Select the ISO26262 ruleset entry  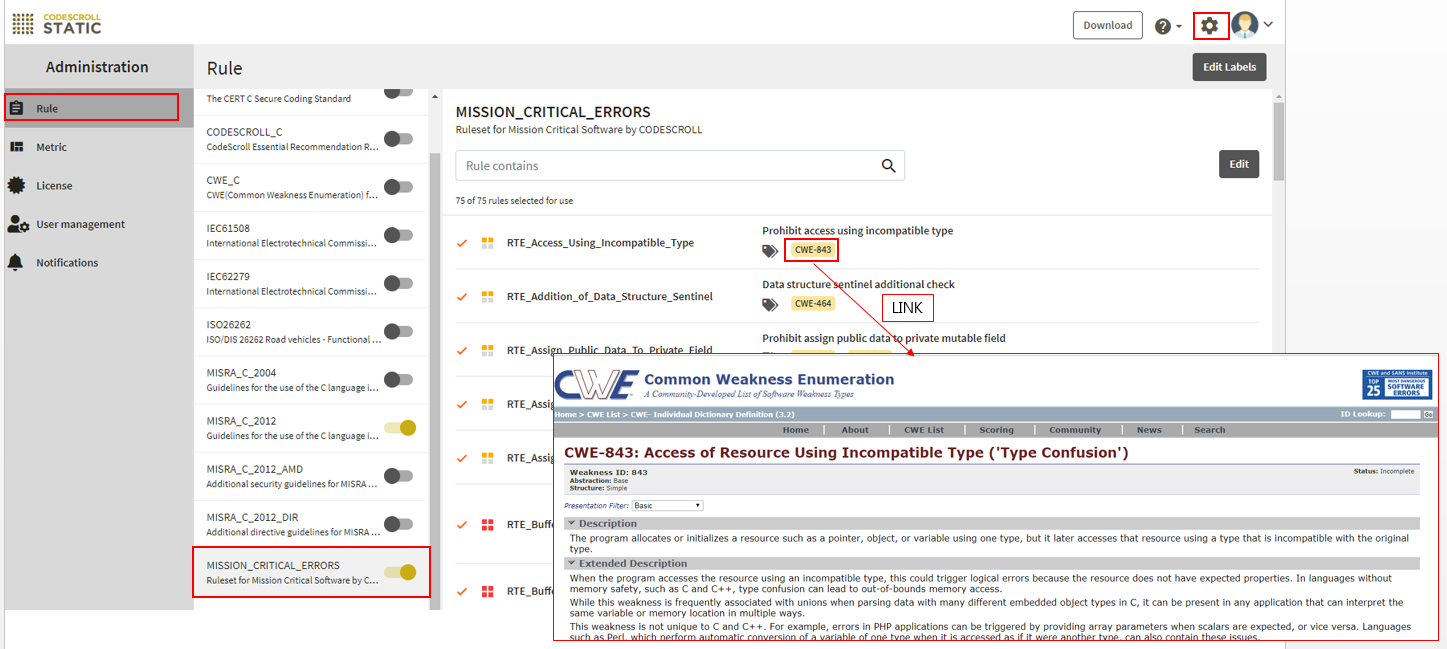click(311, 331)
